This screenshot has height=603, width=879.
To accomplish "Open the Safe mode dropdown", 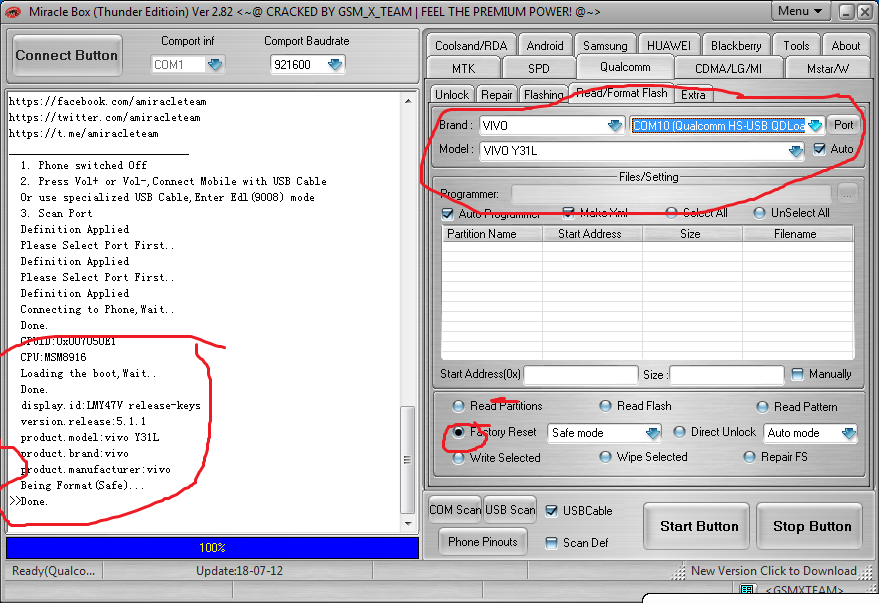I will pyautogui.click(x=652, y=433).
